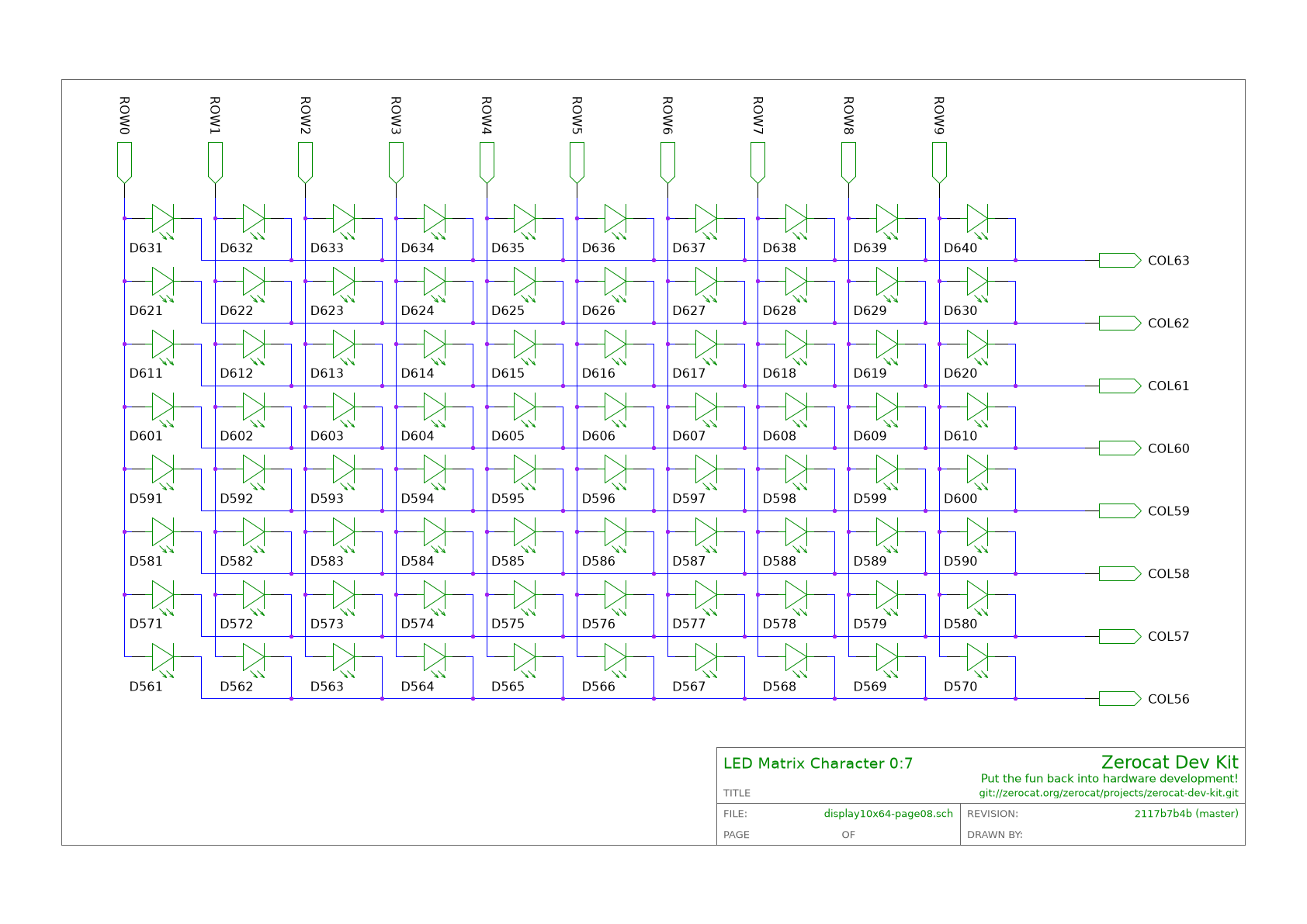Select LED diode symbol D598
This screenshot has height=924, width=1307.
(796, 471)
